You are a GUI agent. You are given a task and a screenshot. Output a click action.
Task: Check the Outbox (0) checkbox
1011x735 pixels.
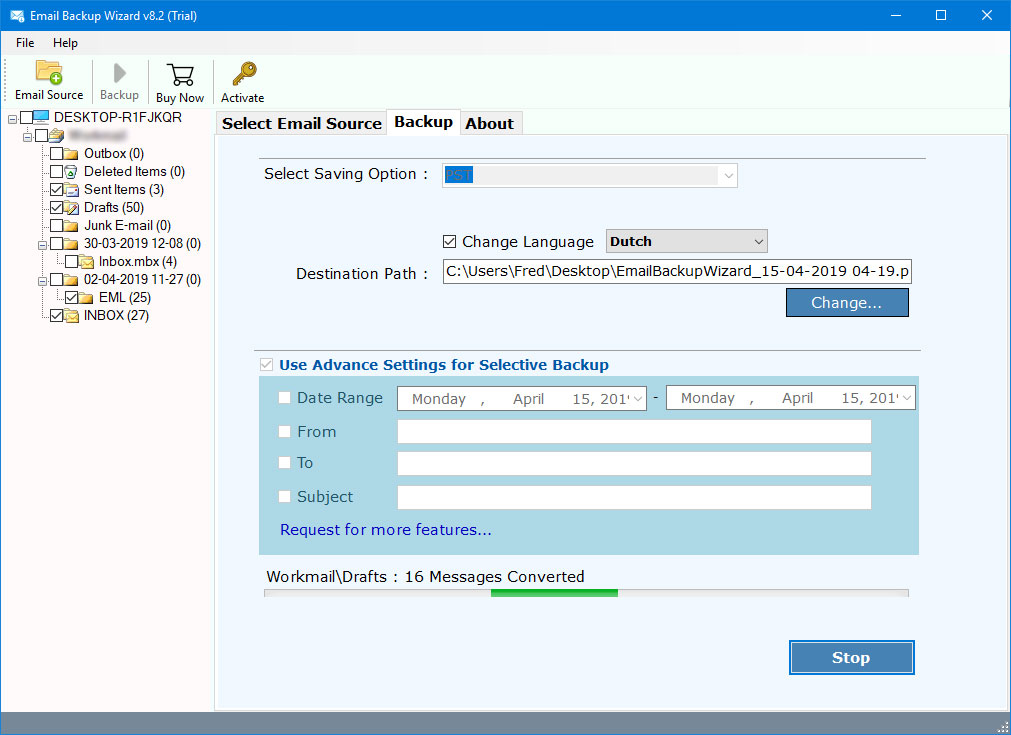[57, 153]
